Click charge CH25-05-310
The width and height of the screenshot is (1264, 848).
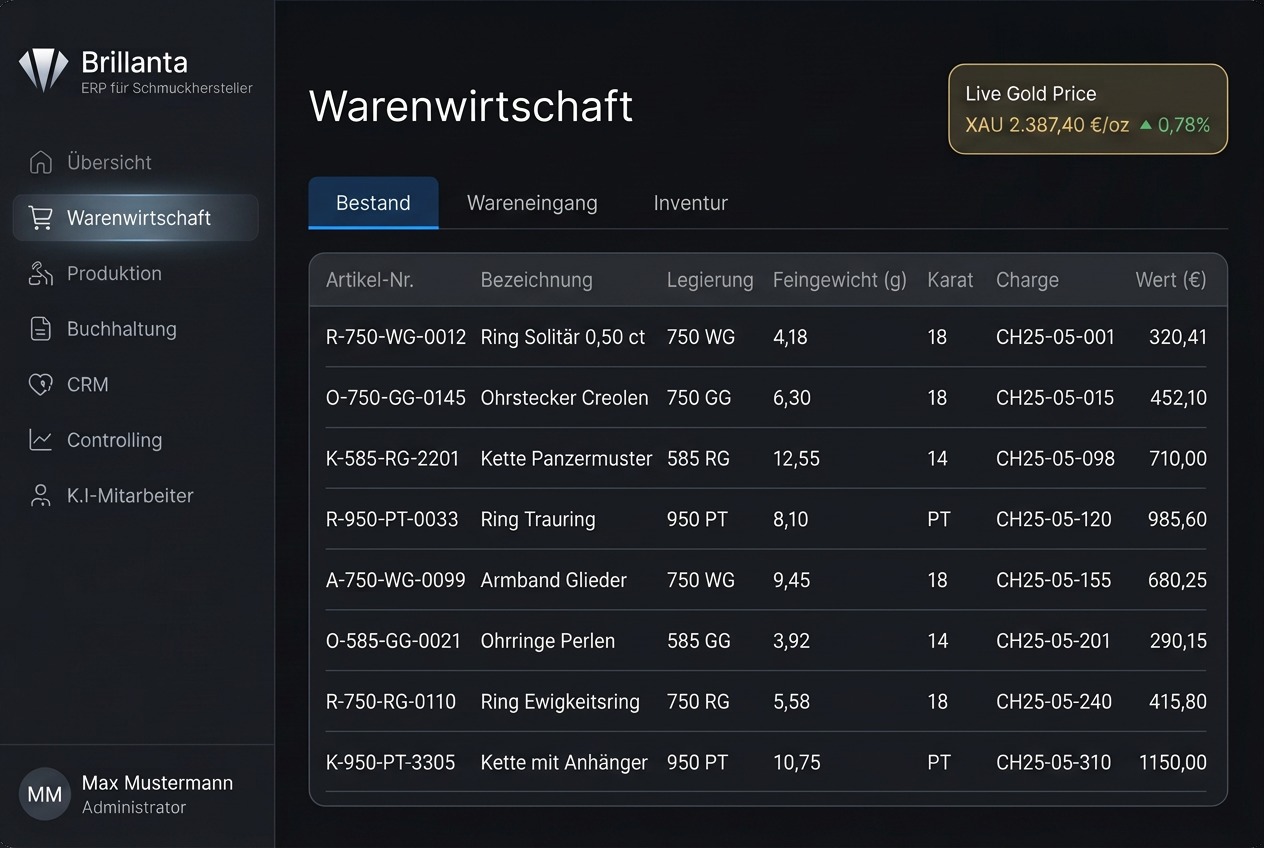click(1054, 763)
